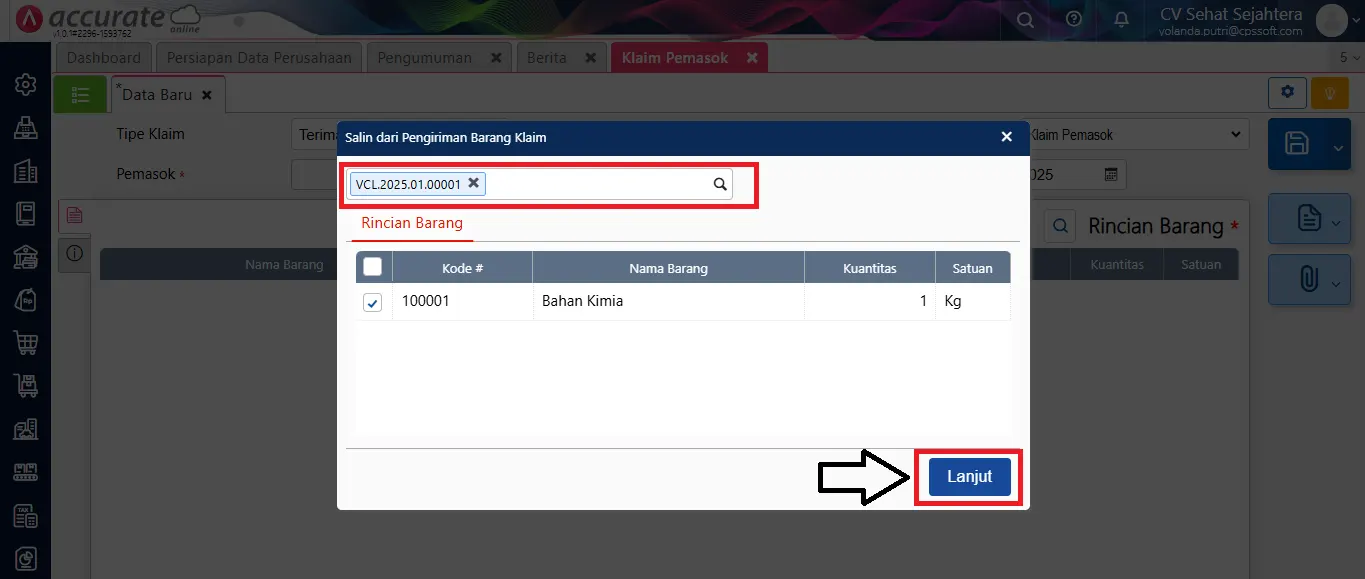Close the Salin dari Pengiriman Barang Klaim dialog
Viewport: 1365px width, 579px height.
point(1006,137)
